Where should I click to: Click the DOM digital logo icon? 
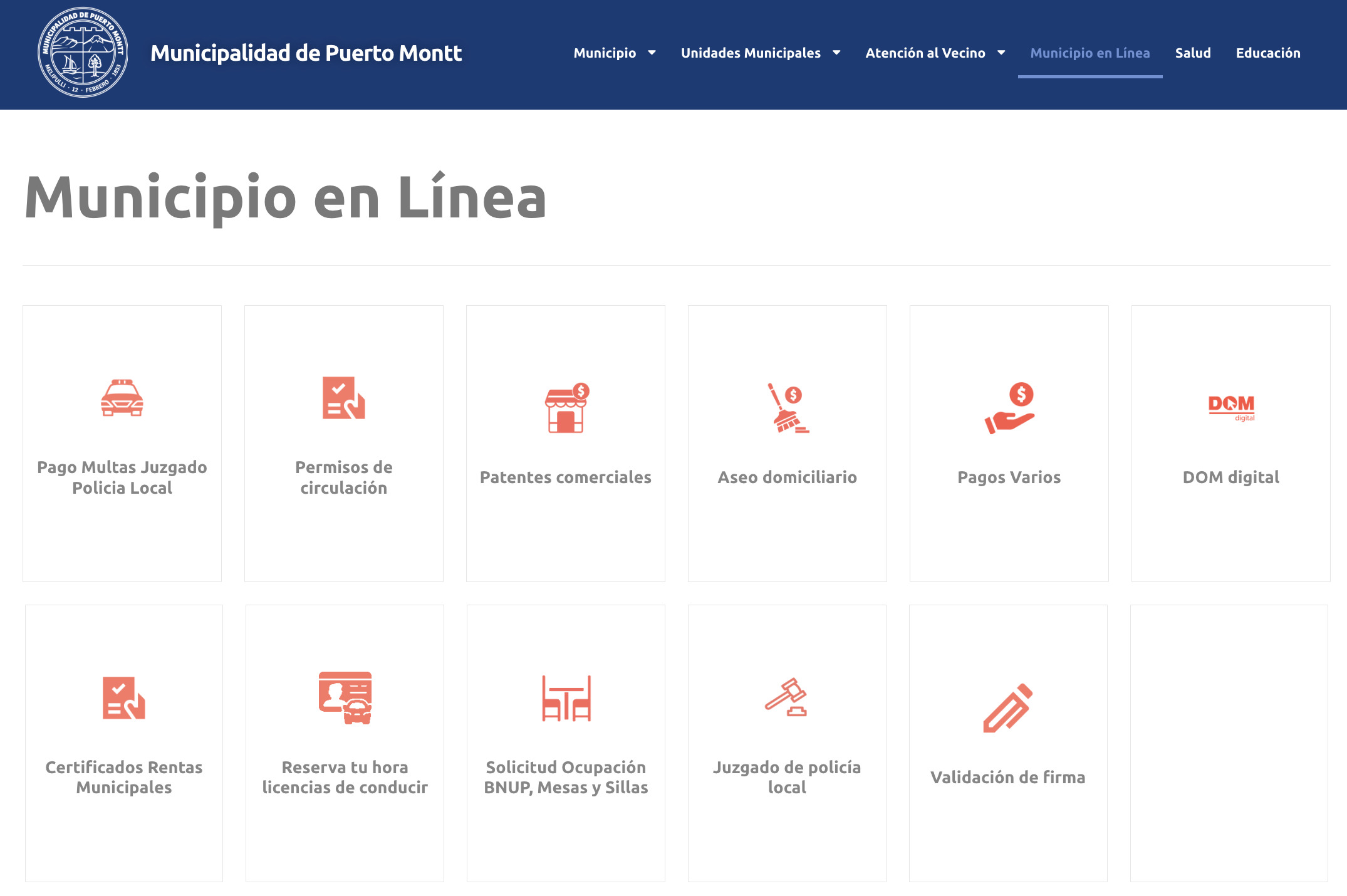pos(1231,407)
